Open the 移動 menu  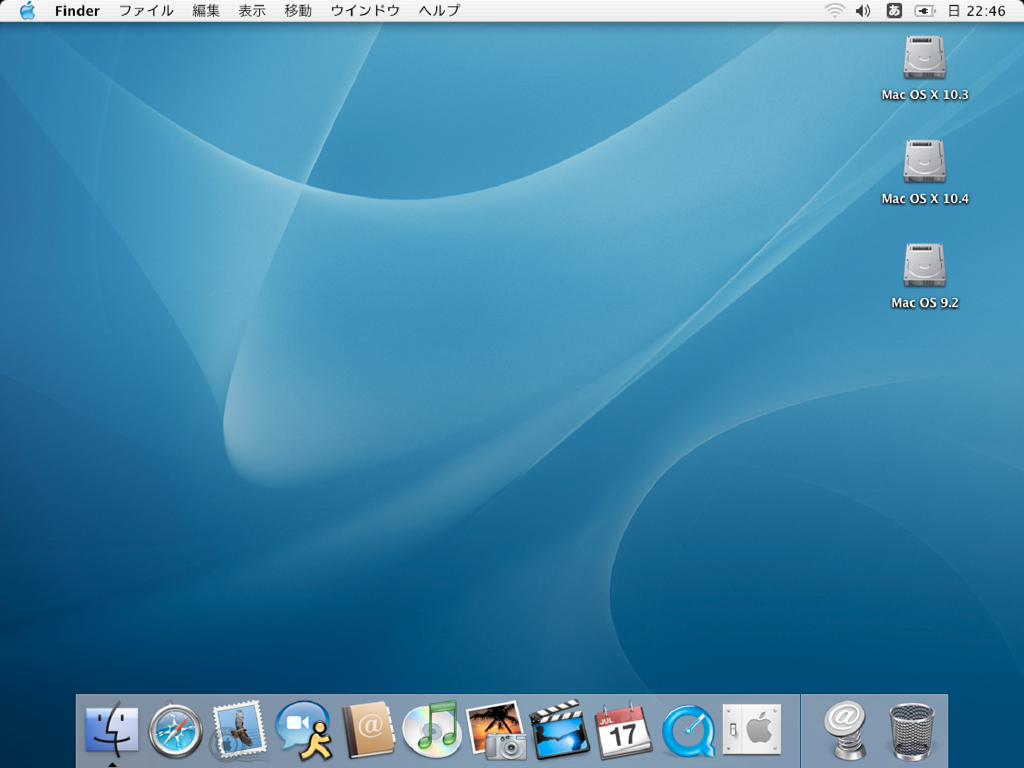tap(298, 10)
